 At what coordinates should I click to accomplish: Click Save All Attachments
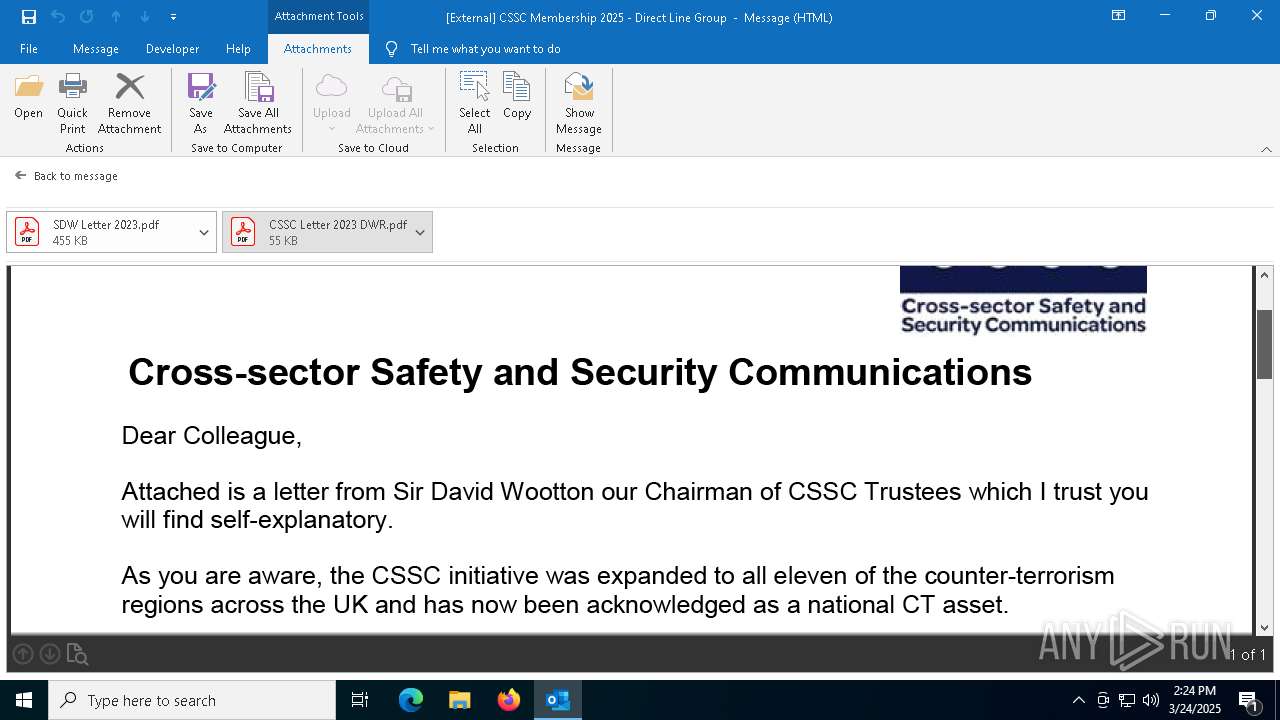point(258,104)
